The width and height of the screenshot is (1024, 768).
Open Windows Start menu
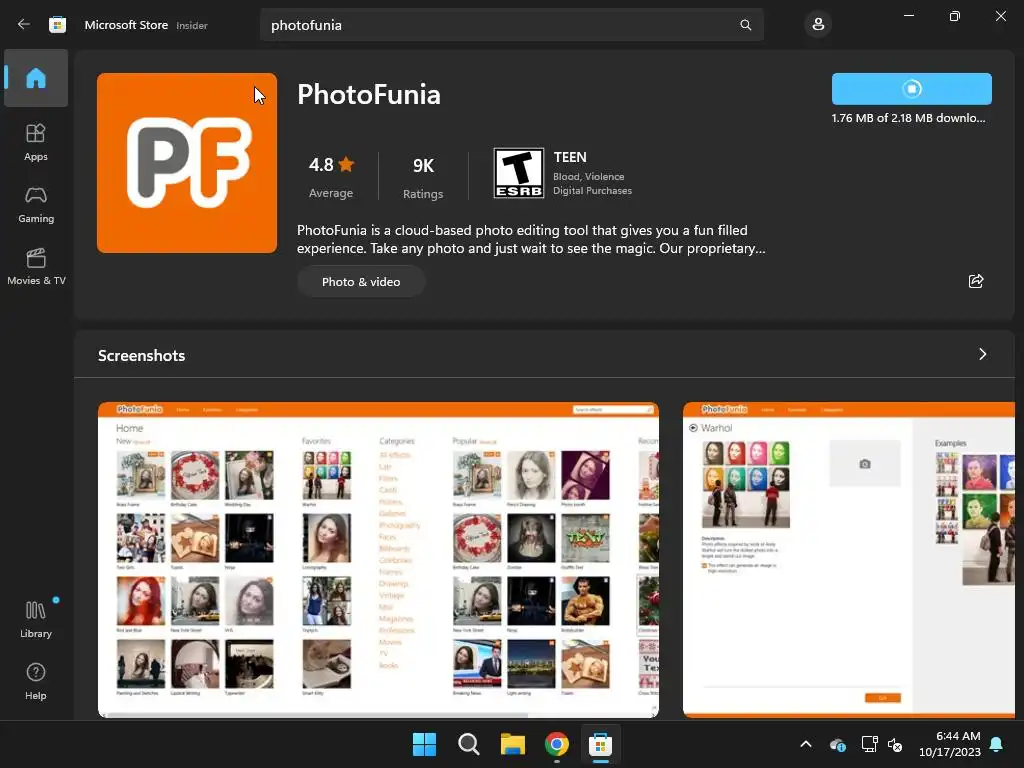pyautogui.click(x=424, y=744)
